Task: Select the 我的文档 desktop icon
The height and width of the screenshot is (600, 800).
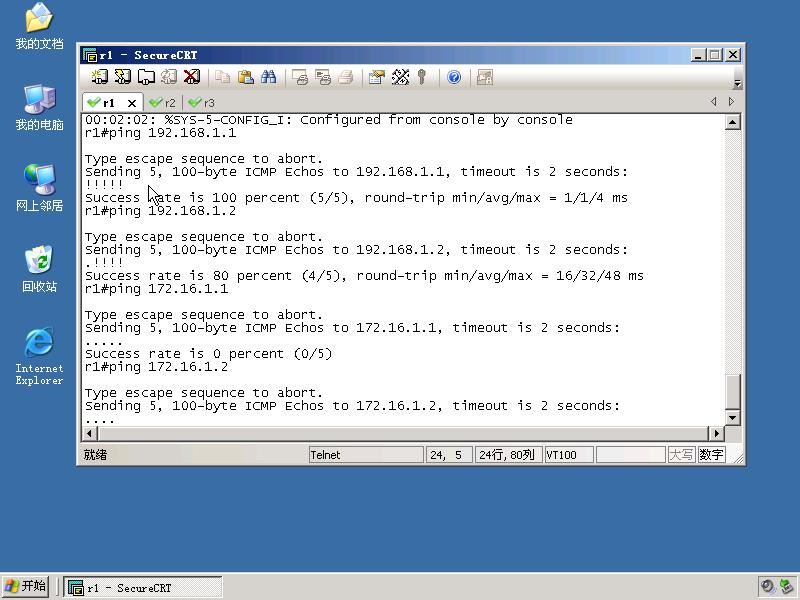Action: 39,27
